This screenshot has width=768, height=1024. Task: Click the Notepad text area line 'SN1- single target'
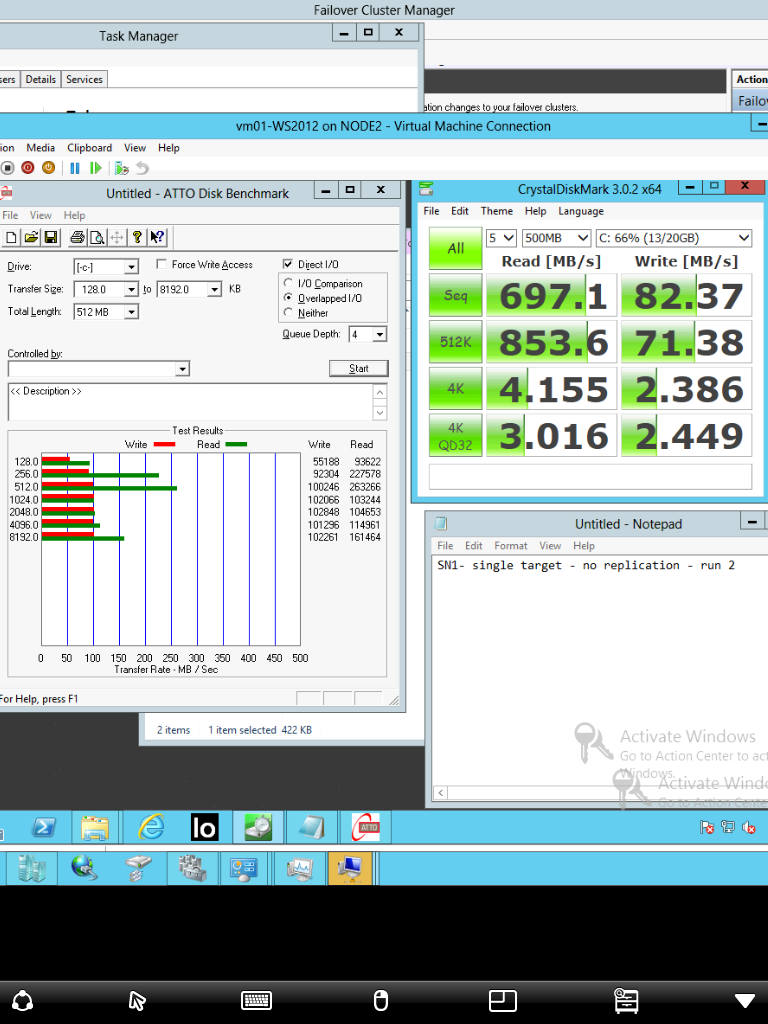pos(586,565)
